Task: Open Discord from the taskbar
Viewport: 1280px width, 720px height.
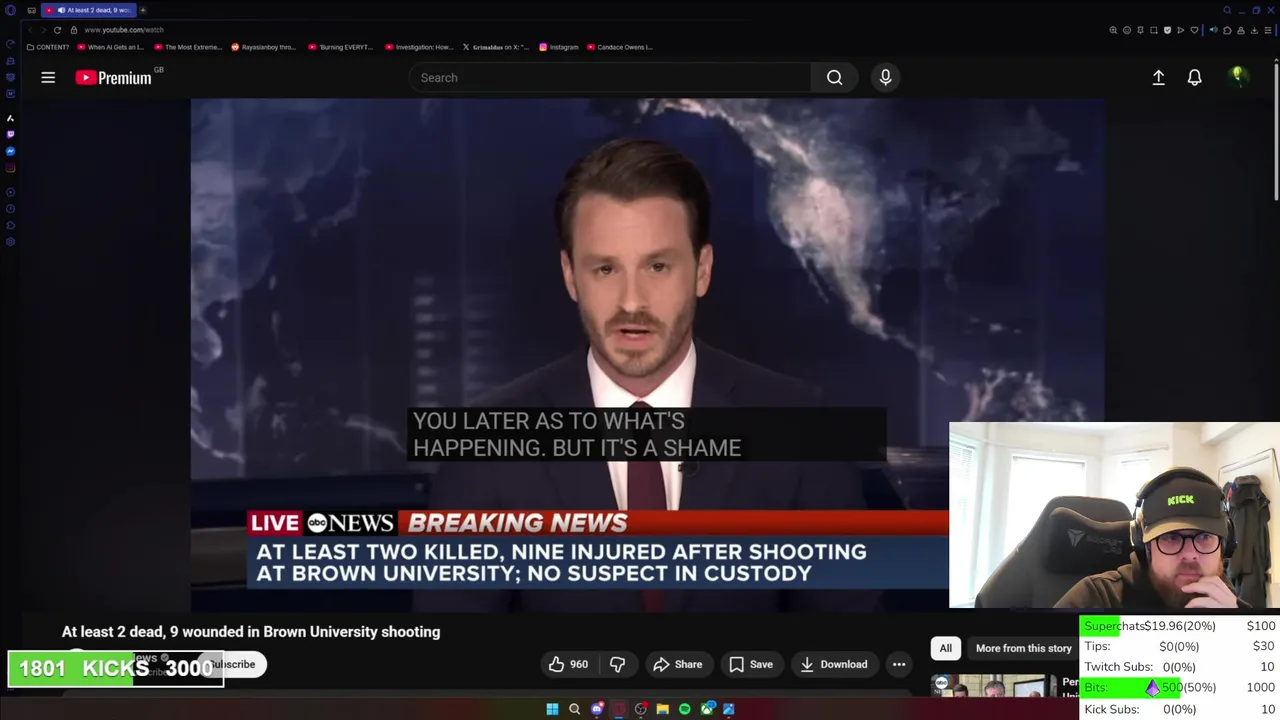Action: 597,709
